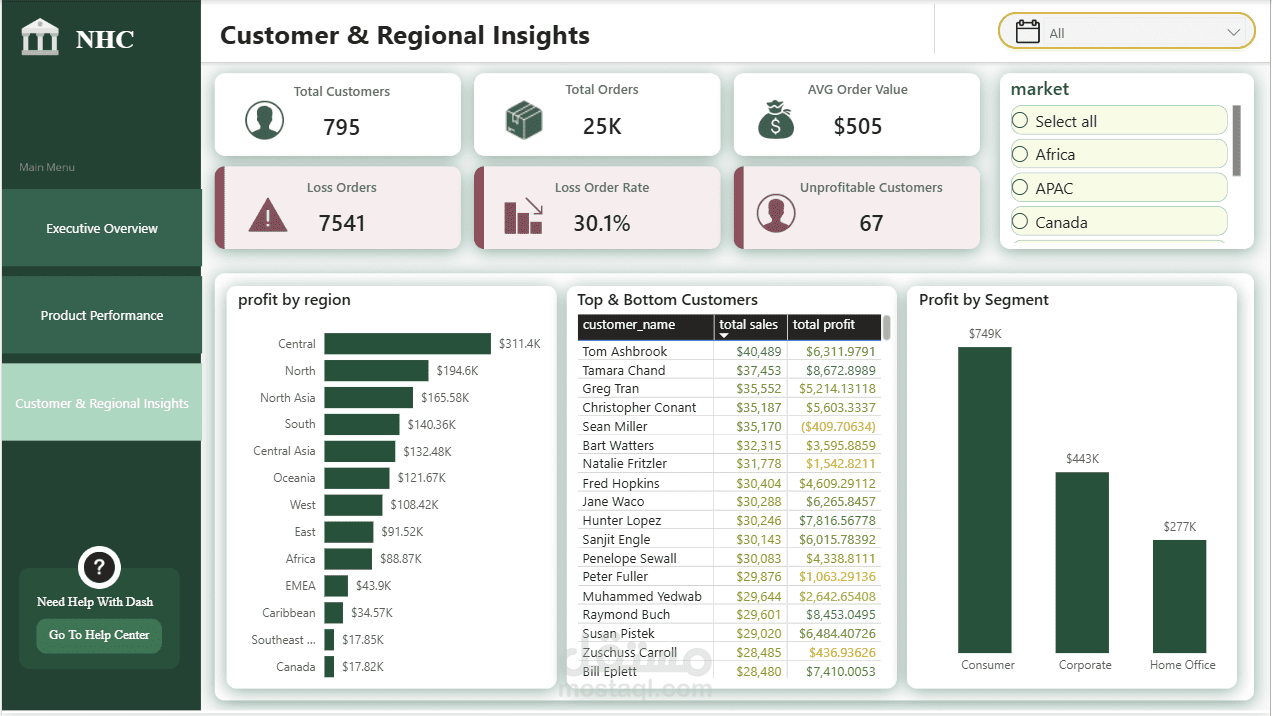Click the AVG Order Value $505
The image size is (1272, 716).
[x=858, y=125]
